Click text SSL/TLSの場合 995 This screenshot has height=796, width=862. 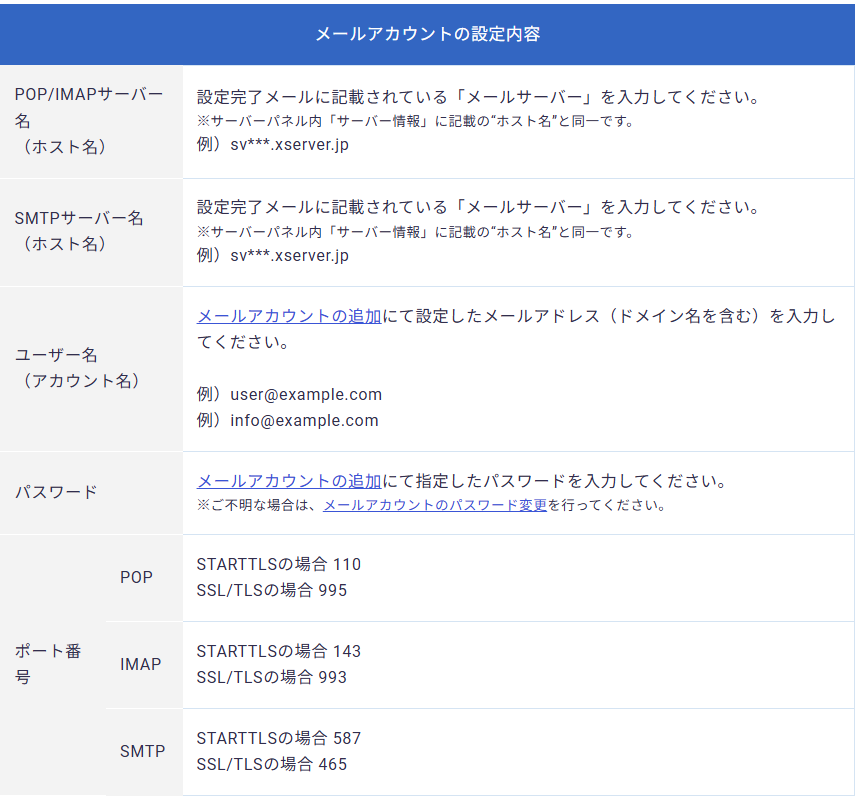click(272, 590)
